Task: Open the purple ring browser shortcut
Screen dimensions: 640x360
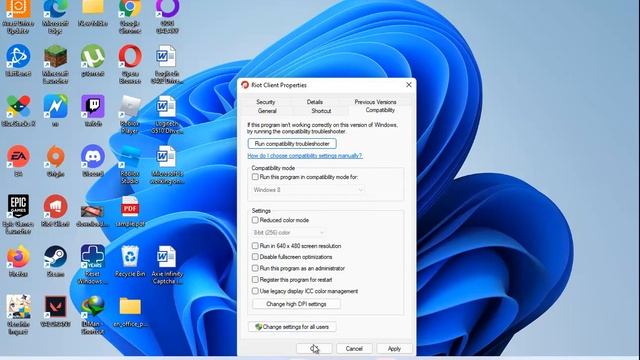Action: coord(167,10)
